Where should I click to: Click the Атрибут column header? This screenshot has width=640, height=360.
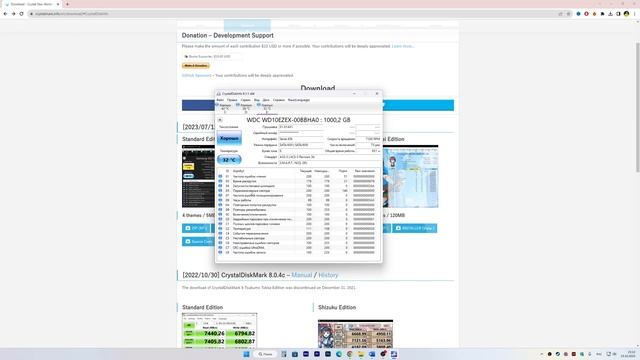click(x=238, y=171)
